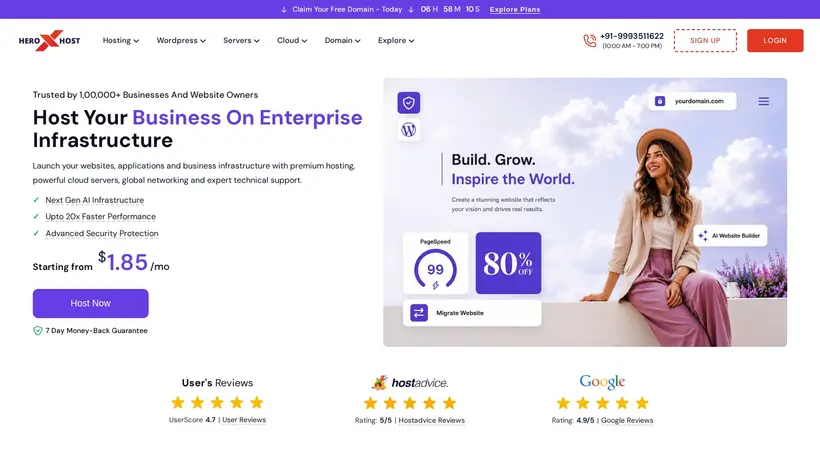Click the AI Website Builder label

(x=736, y=236)
